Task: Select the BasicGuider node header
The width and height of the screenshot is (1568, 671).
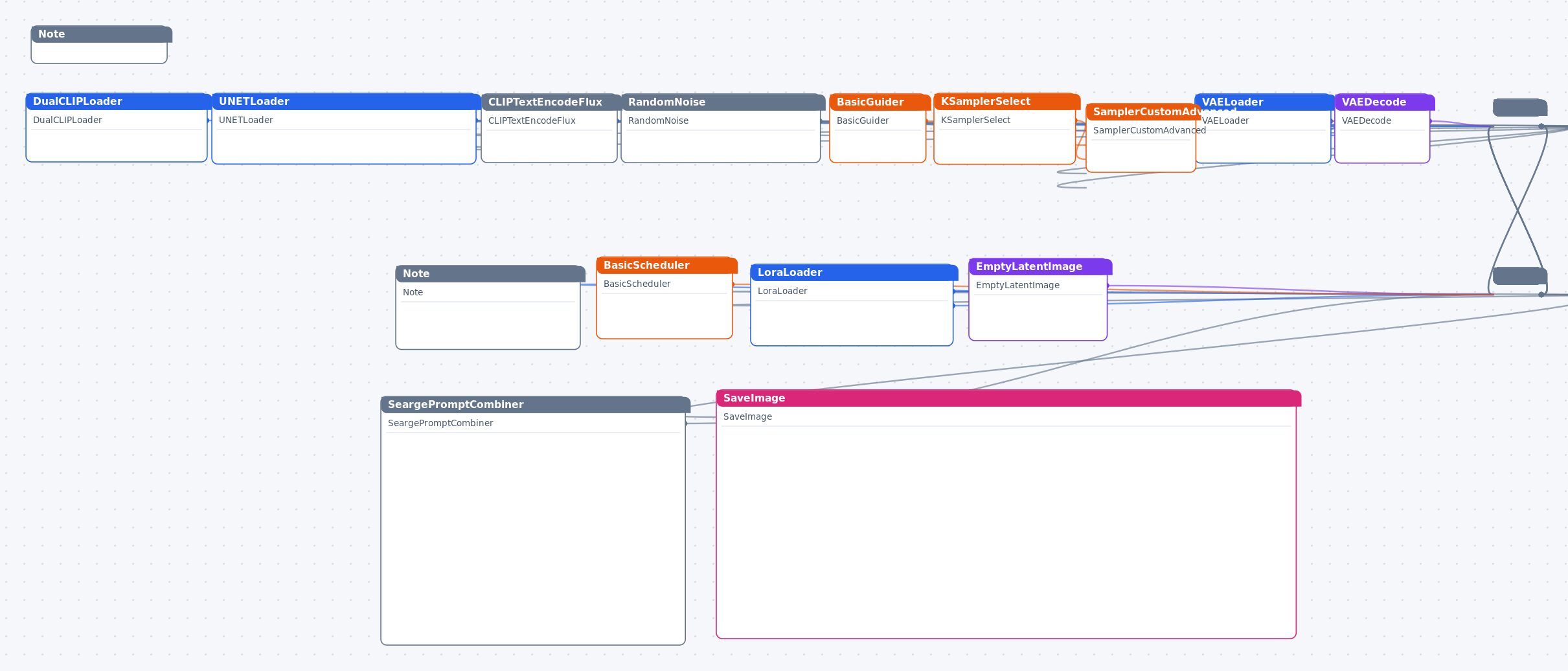Action: (880, 102)
